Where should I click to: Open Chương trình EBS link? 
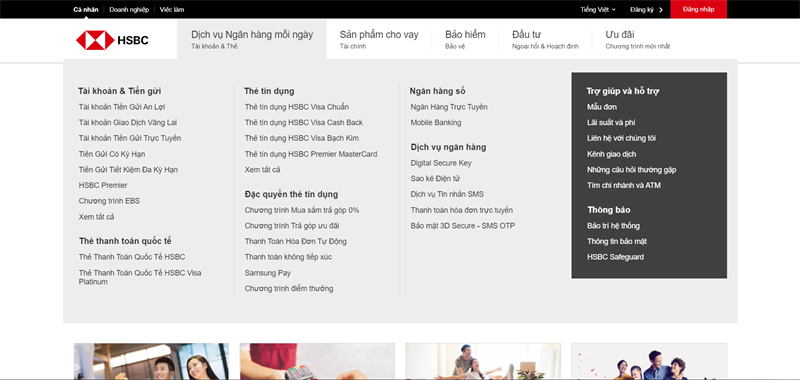(109, 201)
